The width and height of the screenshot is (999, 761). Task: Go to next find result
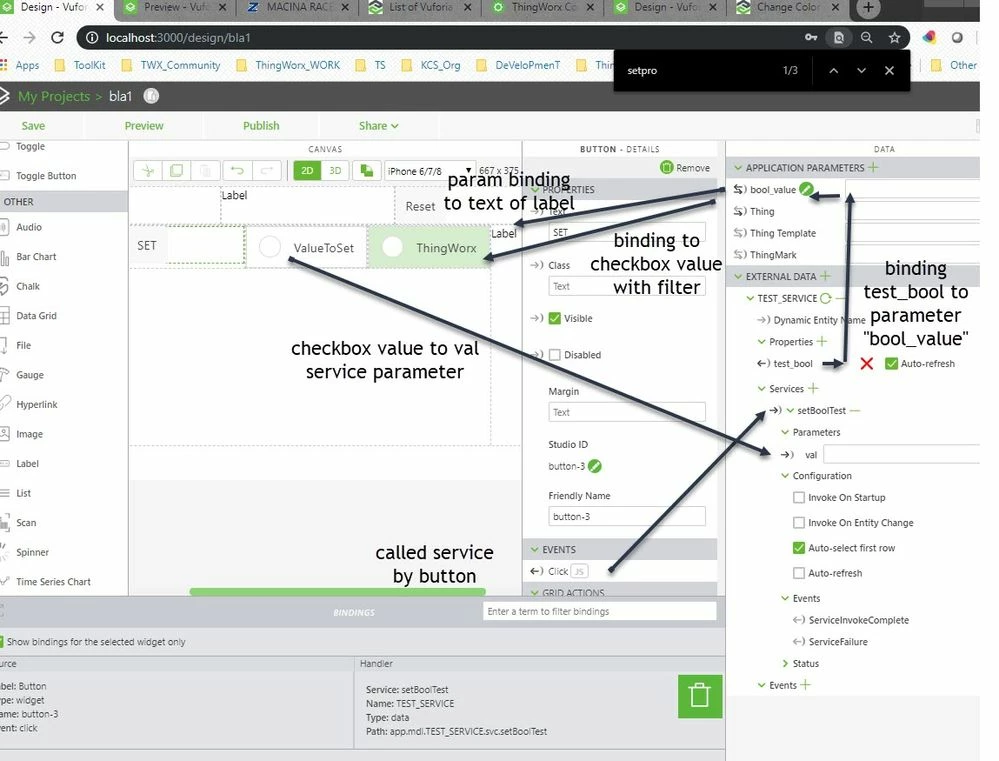coord(861,70)
